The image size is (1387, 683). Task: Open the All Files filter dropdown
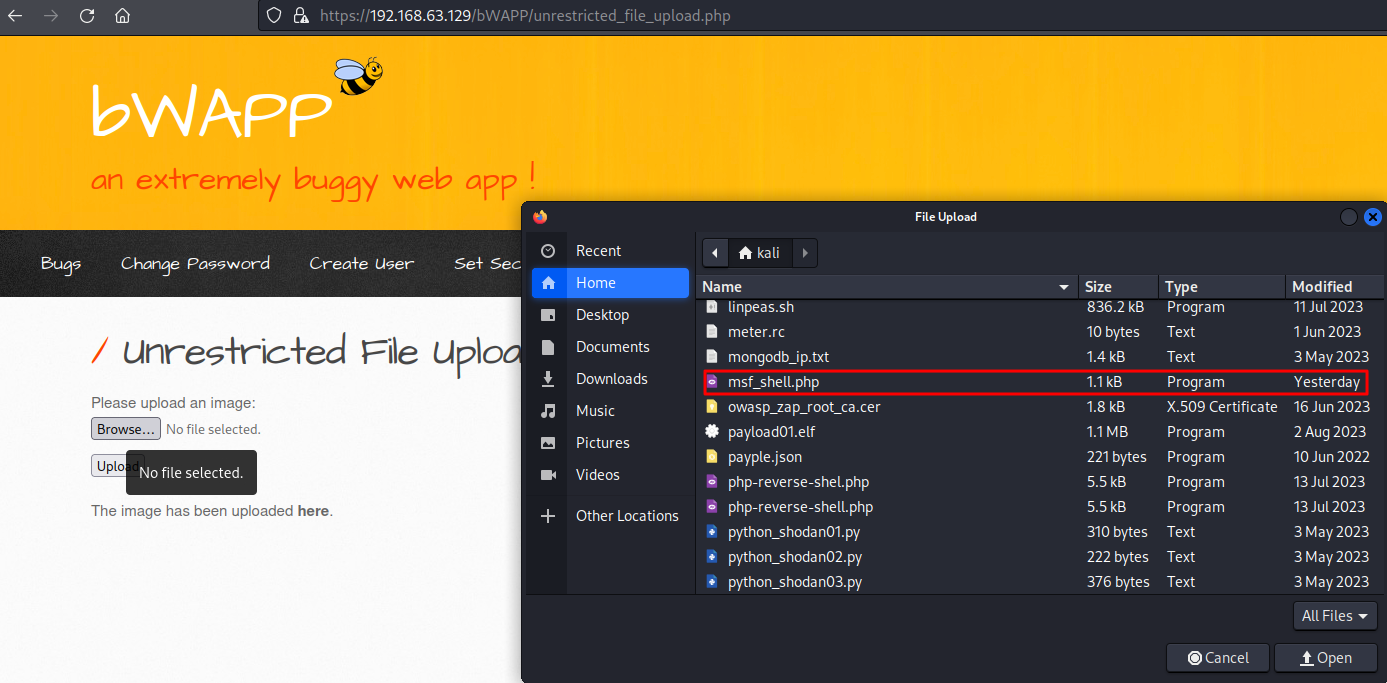pyautogui.click(x=1335, y=616)
